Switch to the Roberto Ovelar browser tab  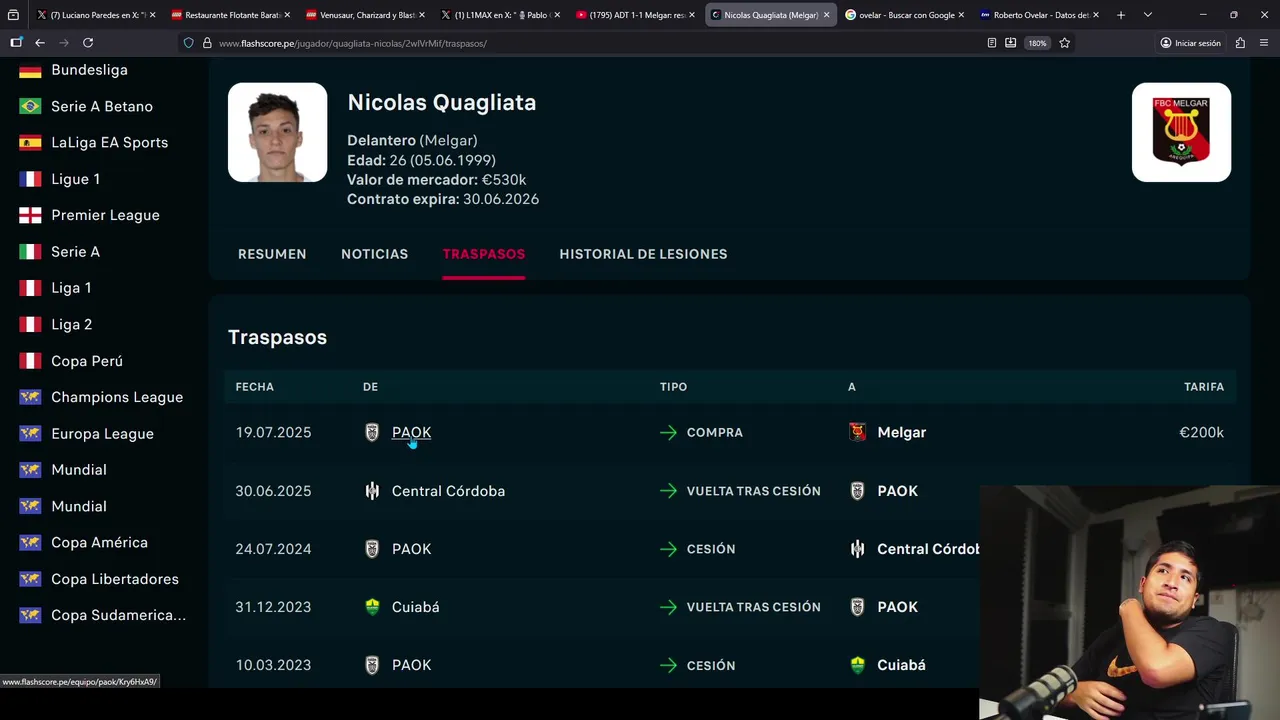[x=1039, y=15]
